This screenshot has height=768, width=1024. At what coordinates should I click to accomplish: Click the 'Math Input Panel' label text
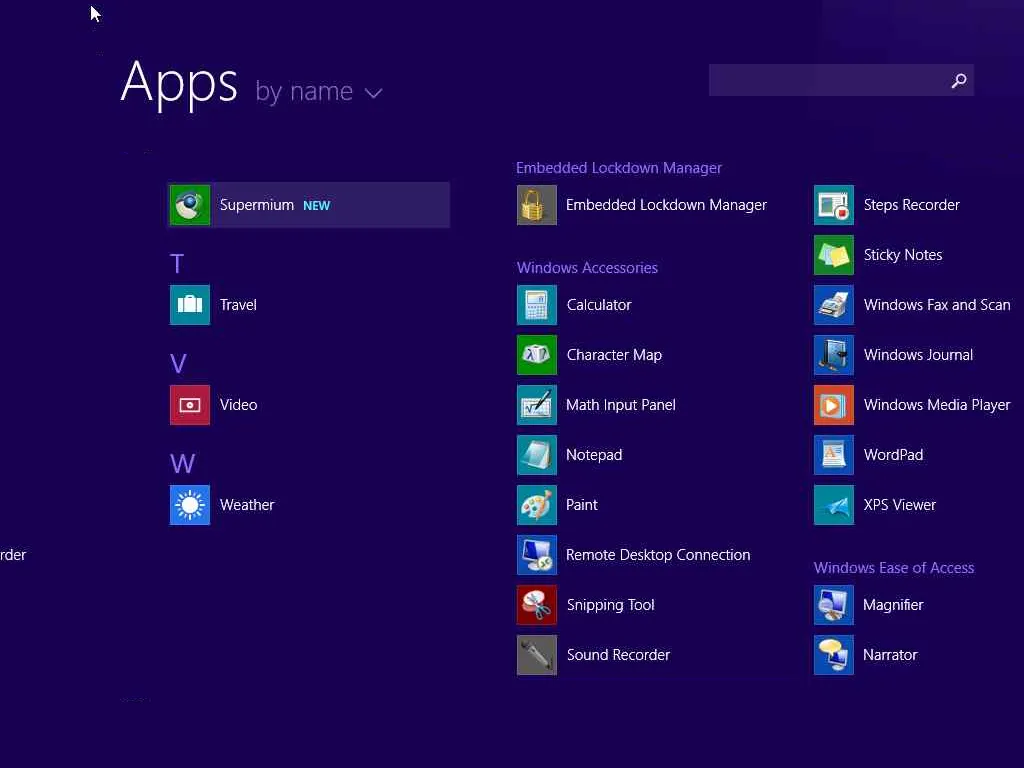[620, 405]
